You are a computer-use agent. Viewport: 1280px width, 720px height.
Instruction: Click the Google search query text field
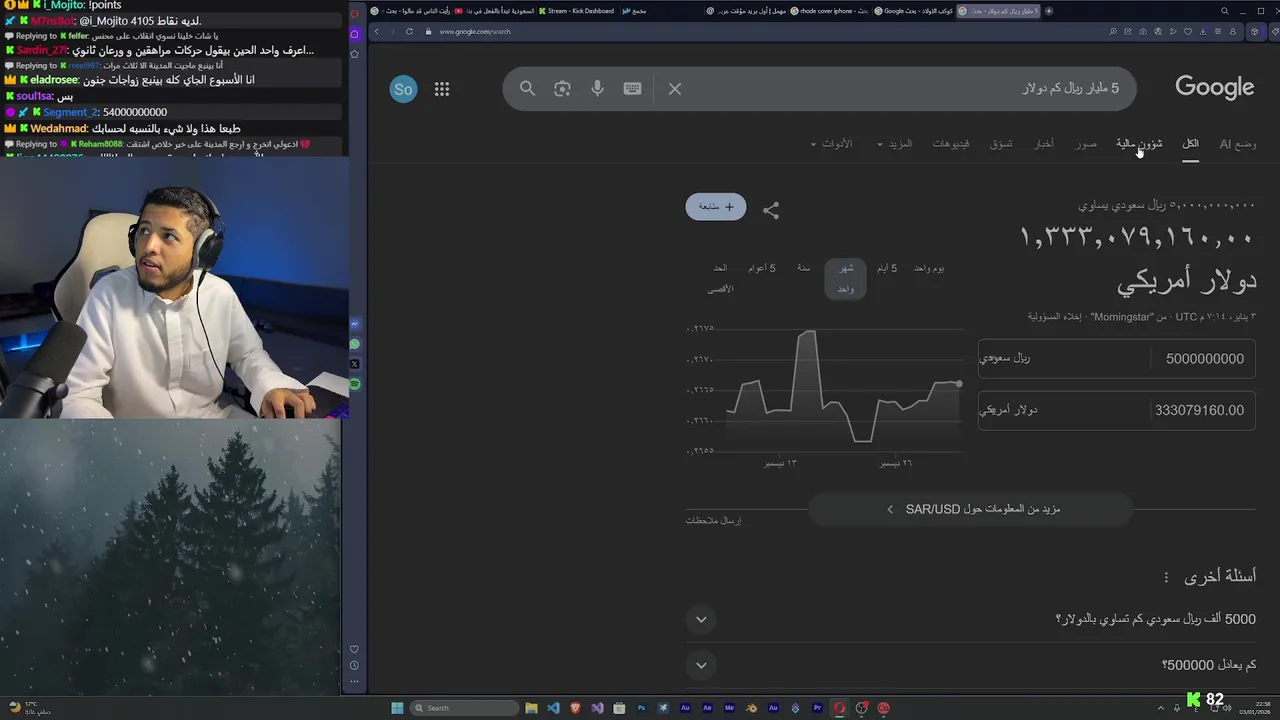[905, 89]
